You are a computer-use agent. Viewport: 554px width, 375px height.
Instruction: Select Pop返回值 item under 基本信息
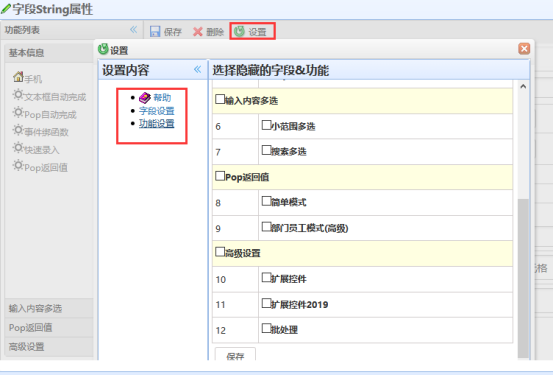pos(46,168)
